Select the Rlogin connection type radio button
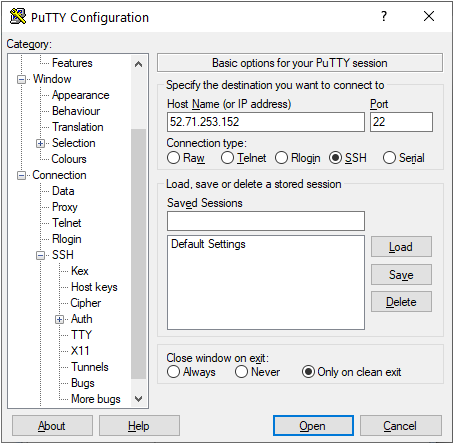This screenshot has height=444, width=454. click(281, 158)
